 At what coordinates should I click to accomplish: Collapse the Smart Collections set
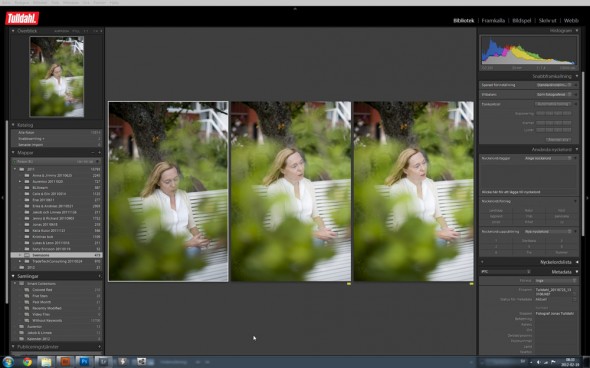click(x=15, y=283)
